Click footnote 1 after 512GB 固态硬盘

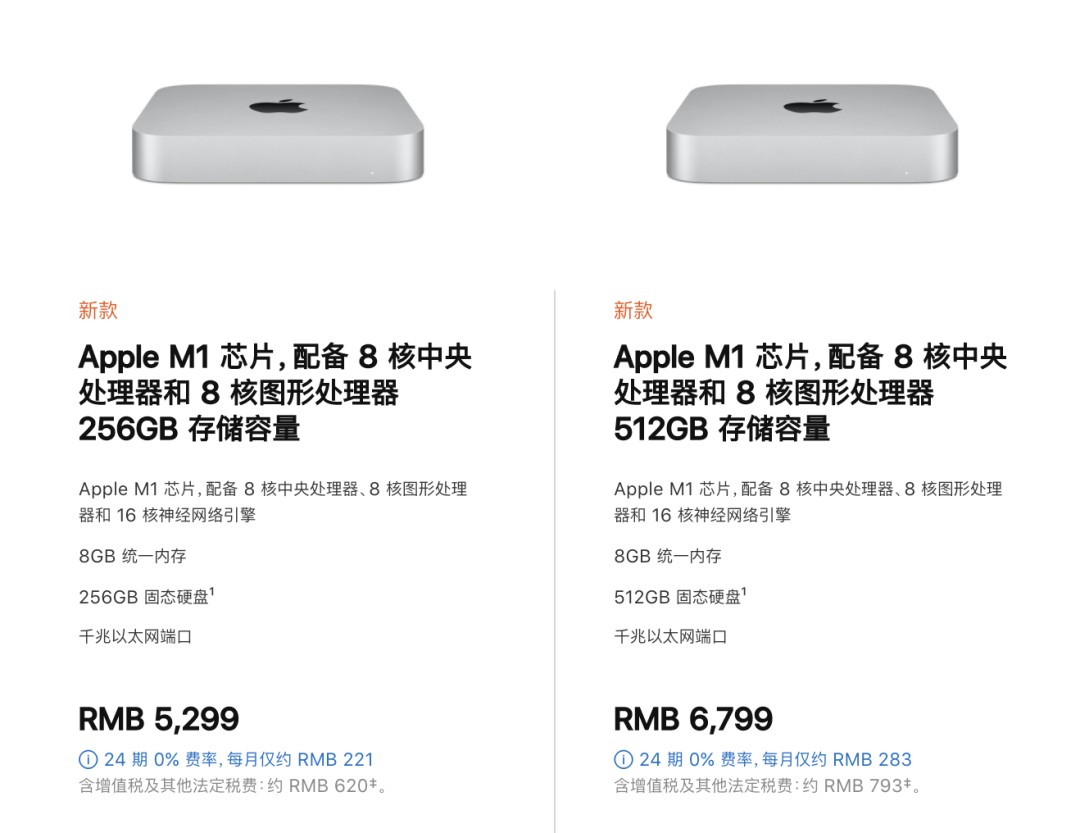tap(745, 592)
